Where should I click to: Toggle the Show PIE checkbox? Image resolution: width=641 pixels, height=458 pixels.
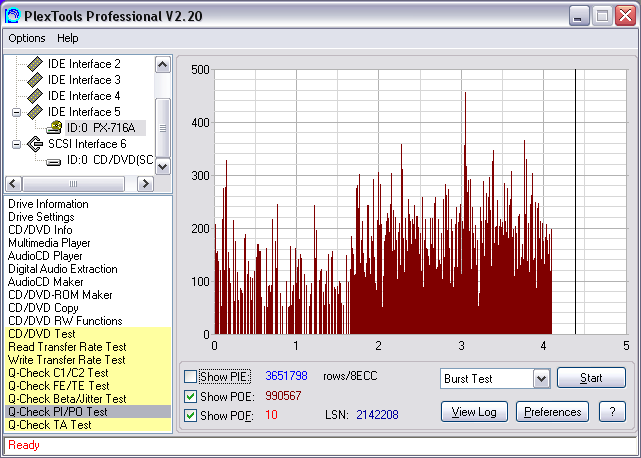190,376
